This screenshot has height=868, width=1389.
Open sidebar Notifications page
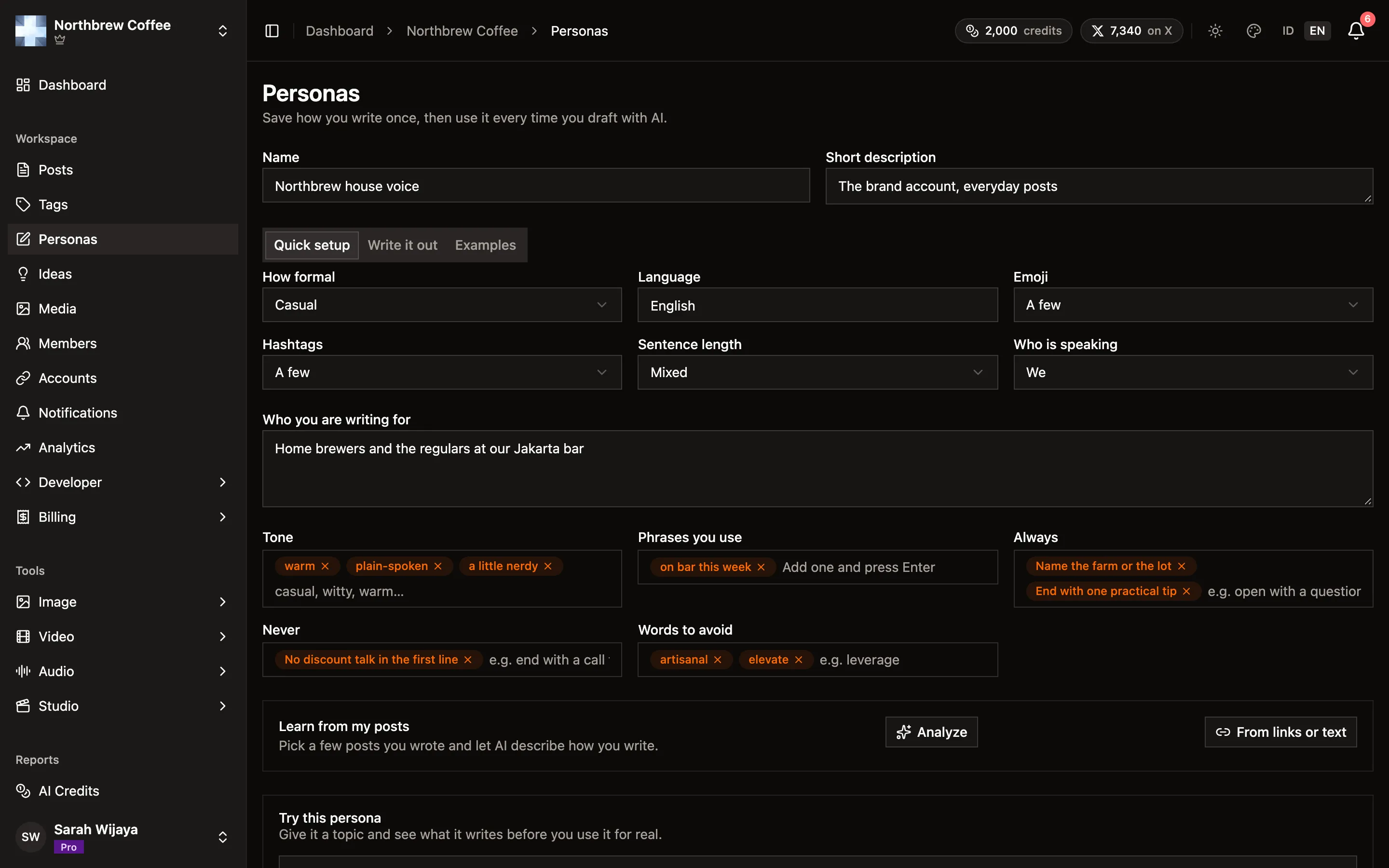pos(123,413)
